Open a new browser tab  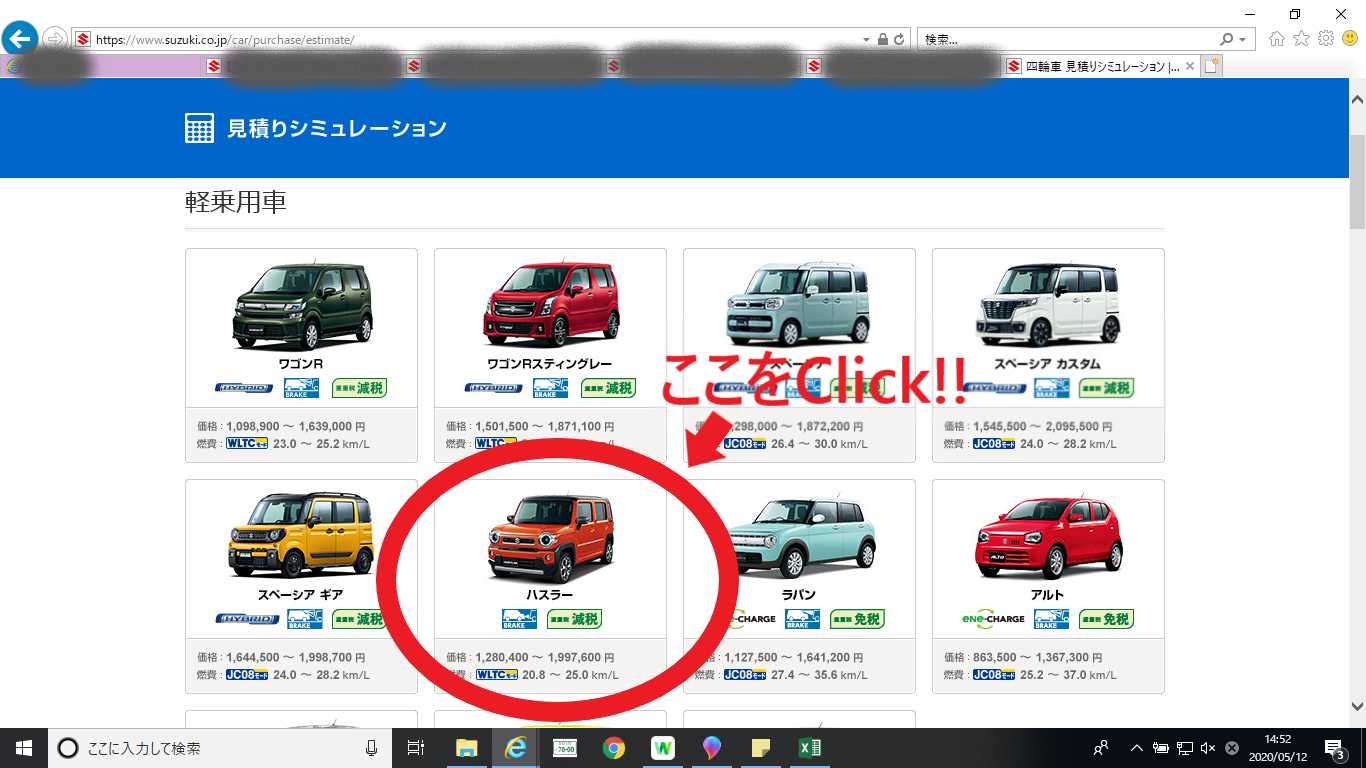click(1212, 66)
